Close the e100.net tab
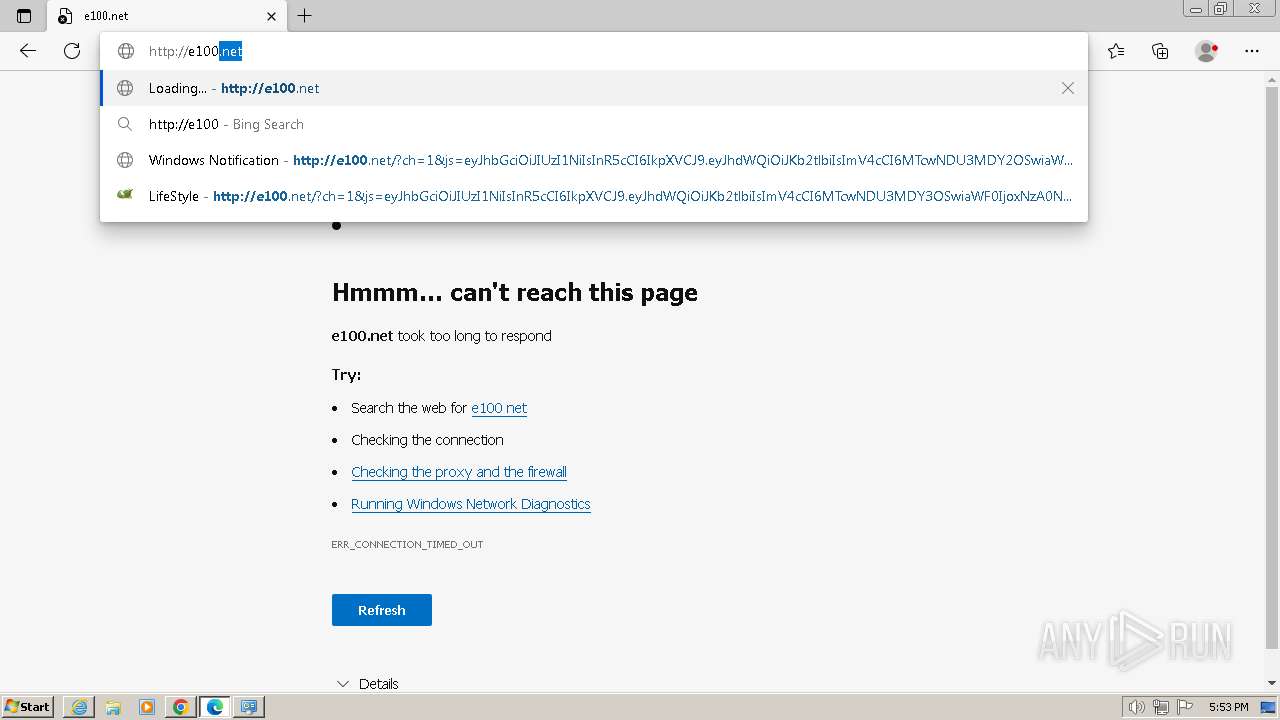 272,16
